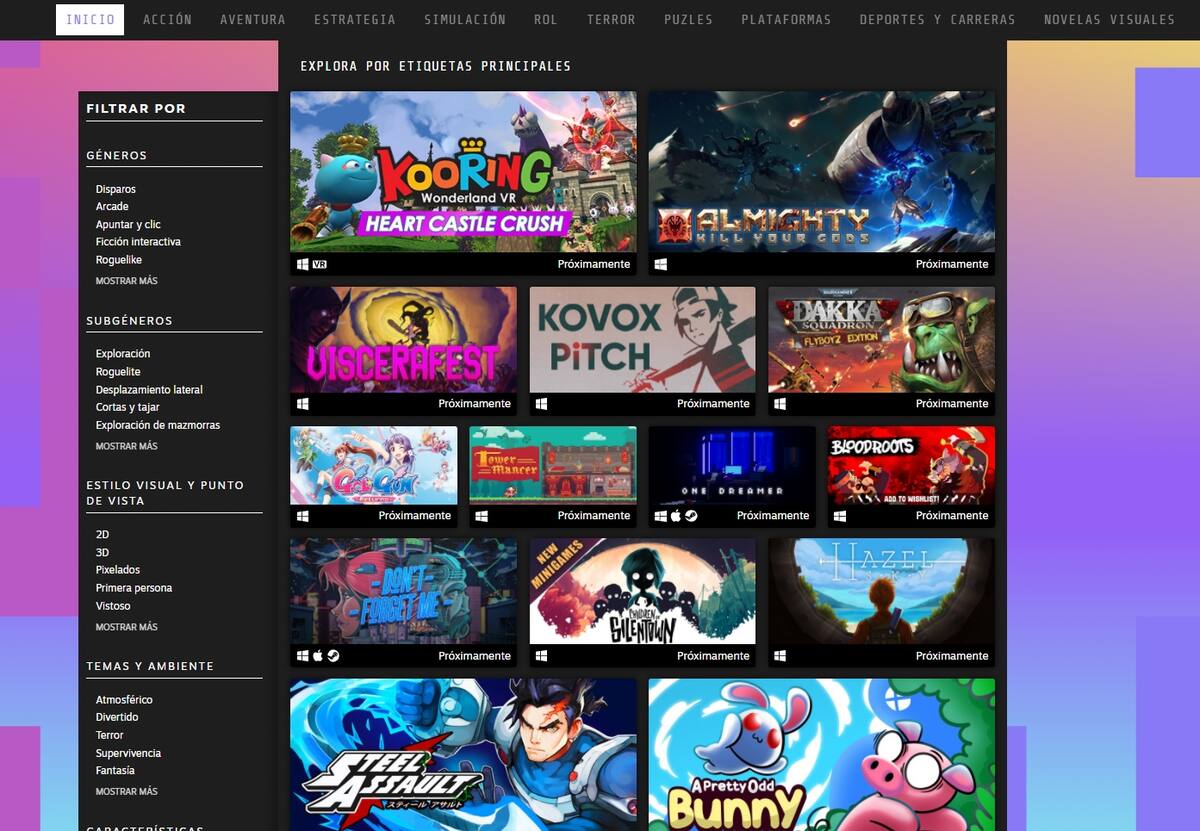Click the Steam icon under One Dreamer

pos(691,516)
